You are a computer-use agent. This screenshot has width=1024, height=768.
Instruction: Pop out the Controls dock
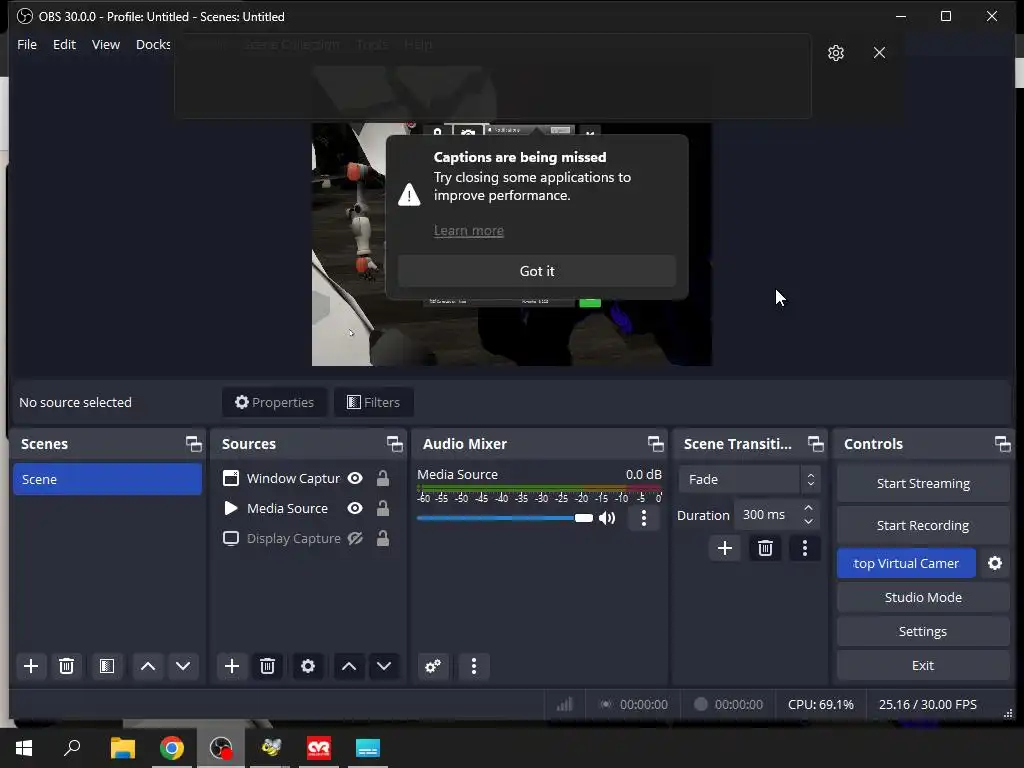coord(1002,444)
